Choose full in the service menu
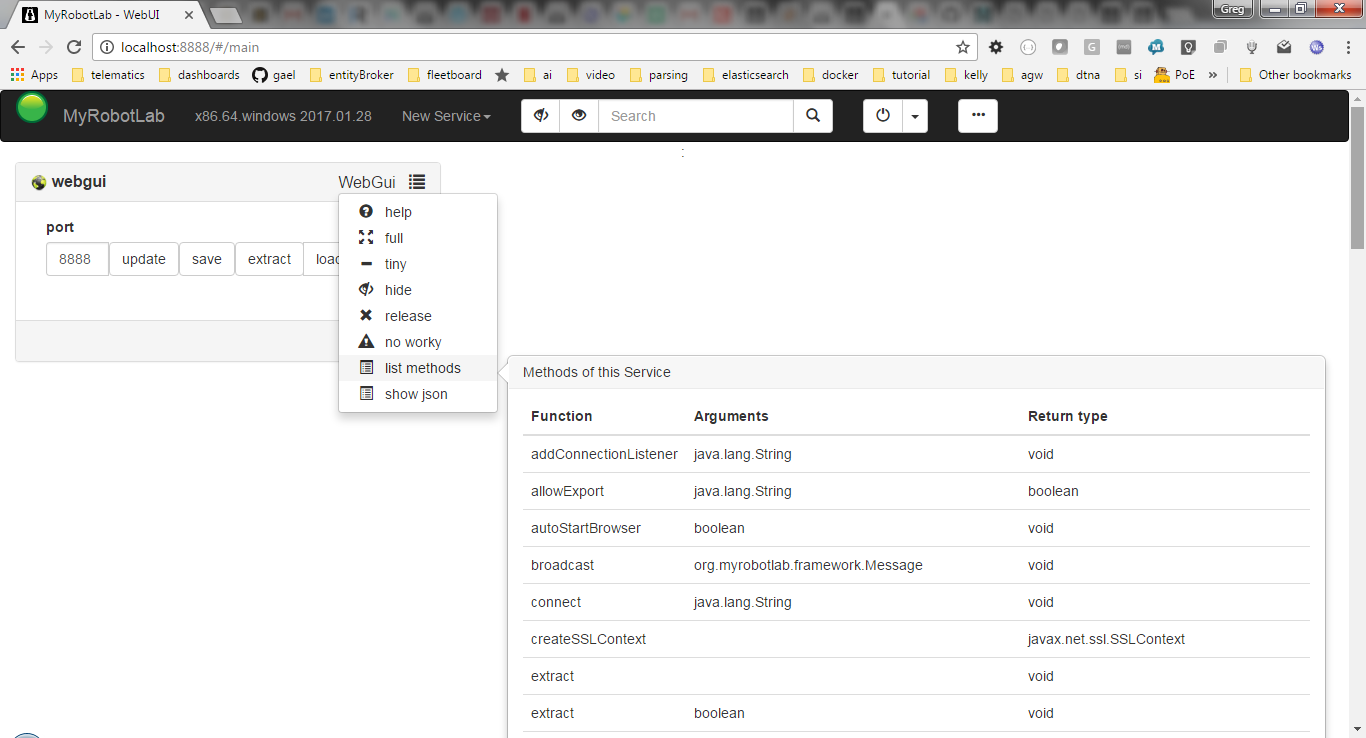The width and height of the screenshot is (1366, 738). [418, 238]
